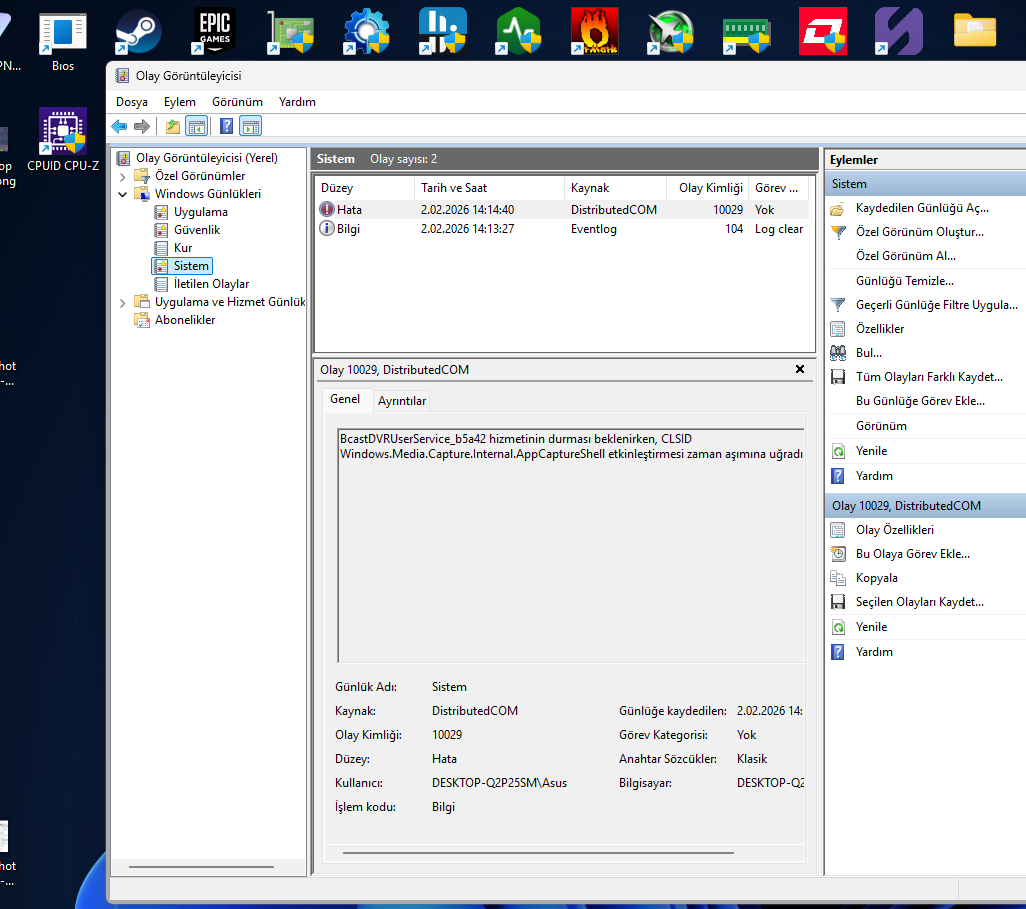Click Bu Olaya Görev Ekle icon

pos(838,554)
